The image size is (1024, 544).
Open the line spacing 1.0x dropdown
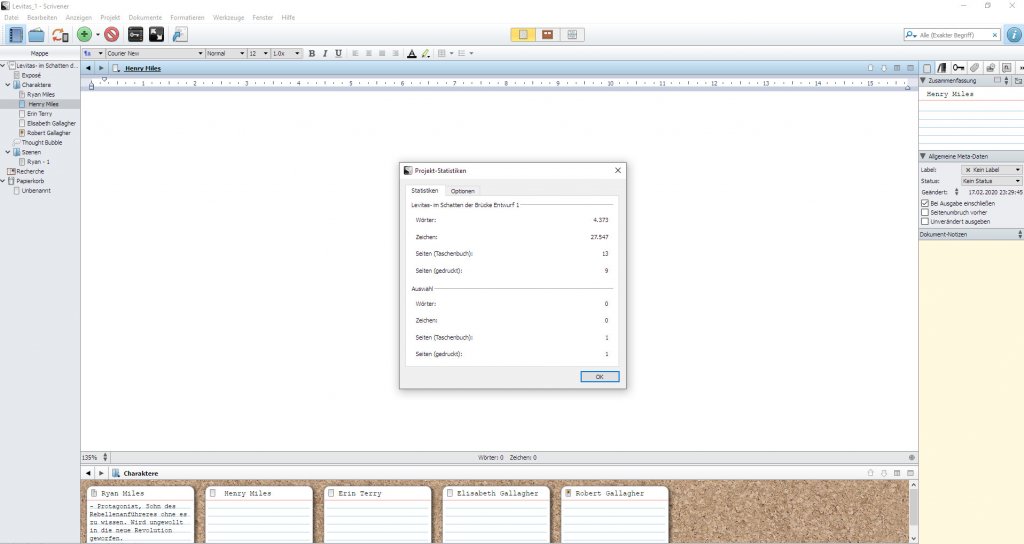[x=286, y=54]
